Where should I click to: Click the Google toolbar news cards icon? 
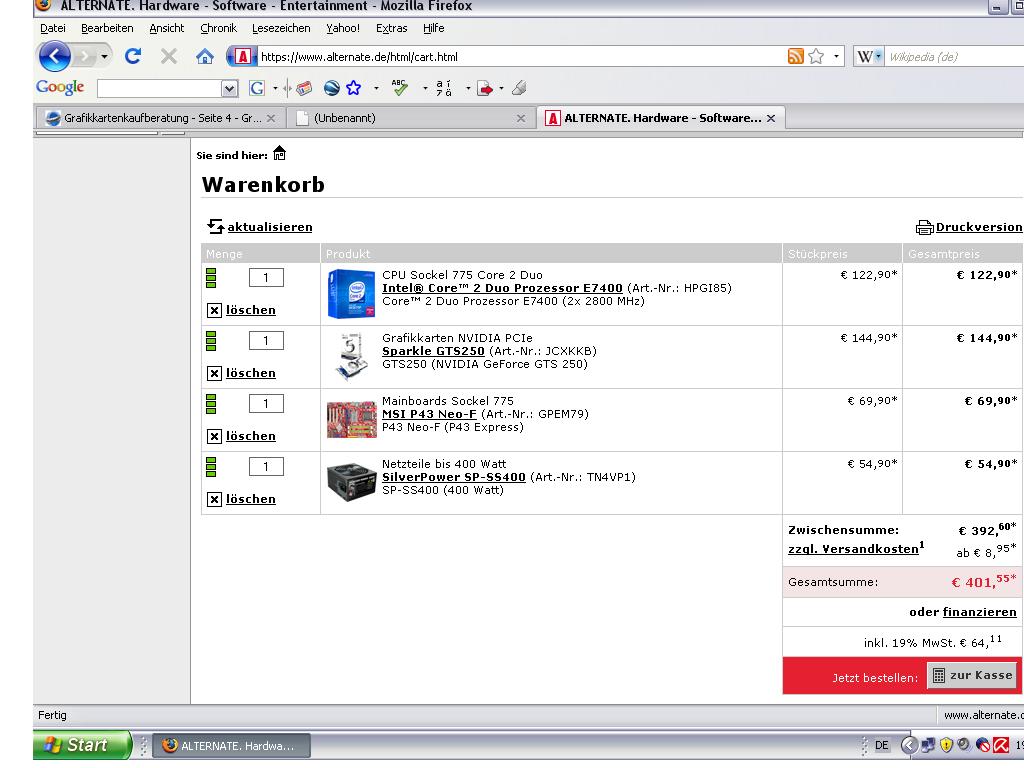coord(304,88)
